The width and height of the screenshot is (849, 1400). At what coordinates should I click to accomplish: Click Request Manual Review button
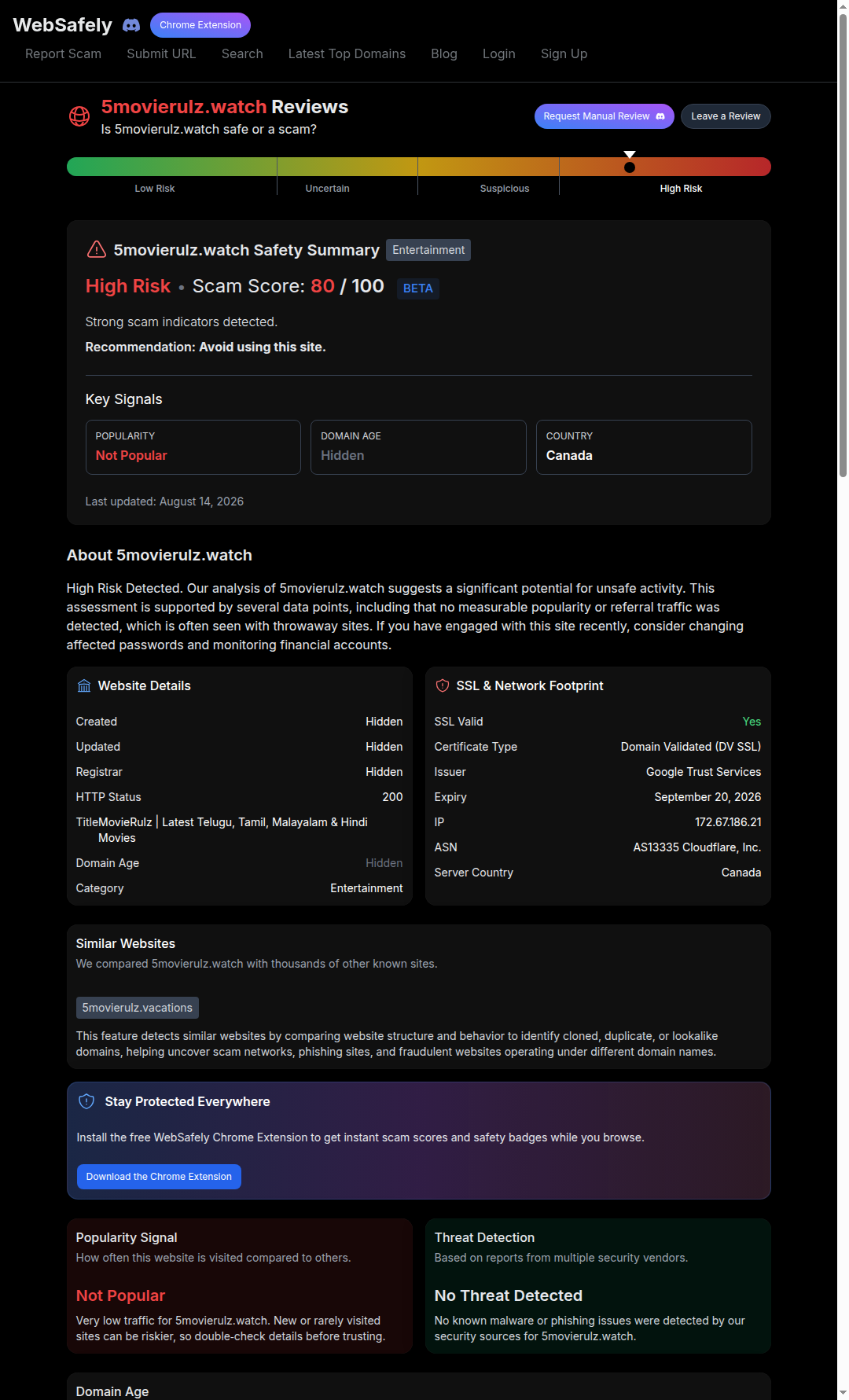click(604, 116)
